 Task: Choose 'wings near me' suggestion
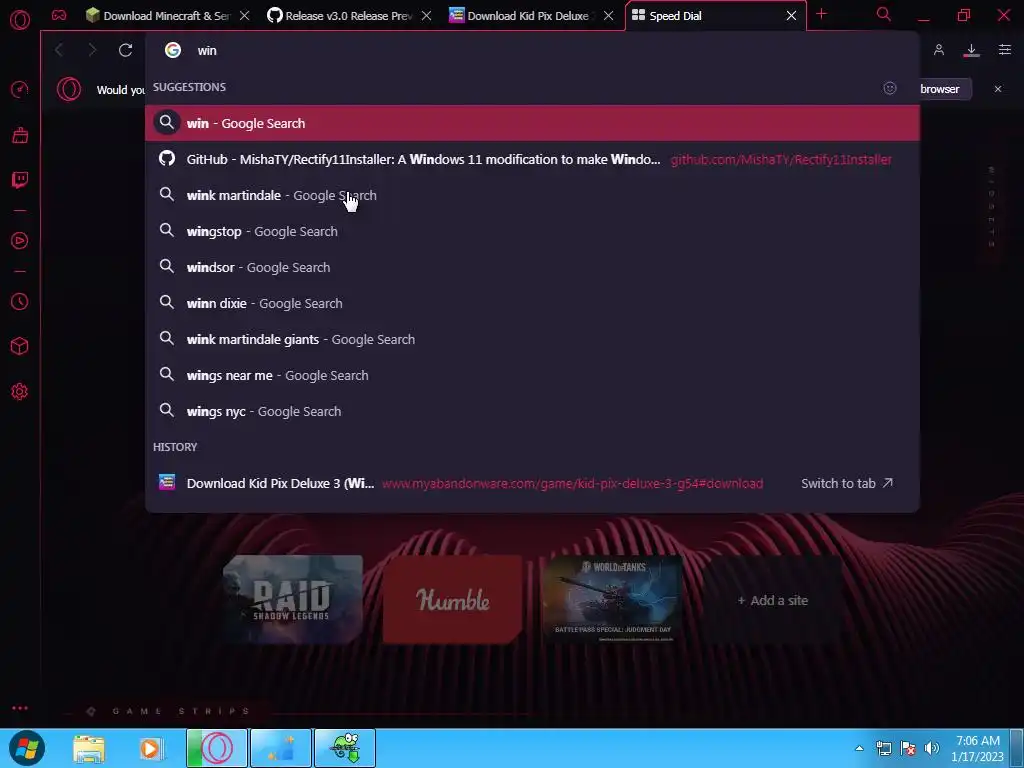click(x=532, y=375)
